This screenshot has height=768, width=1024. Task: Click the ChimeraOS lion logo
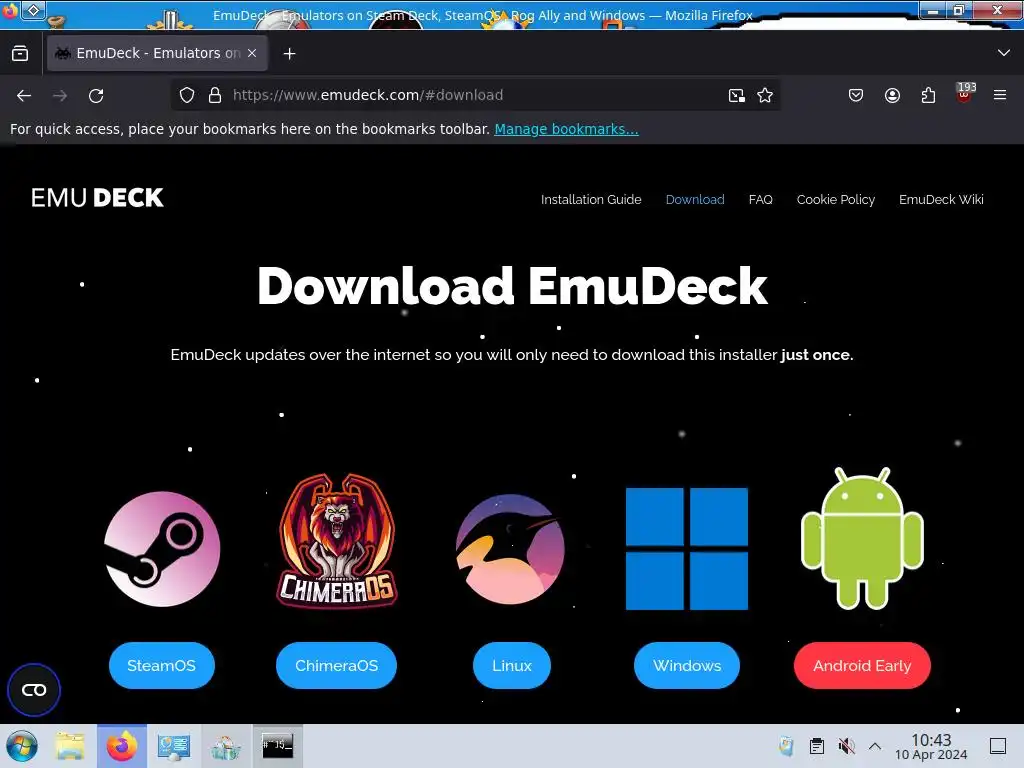coord(337,541)
